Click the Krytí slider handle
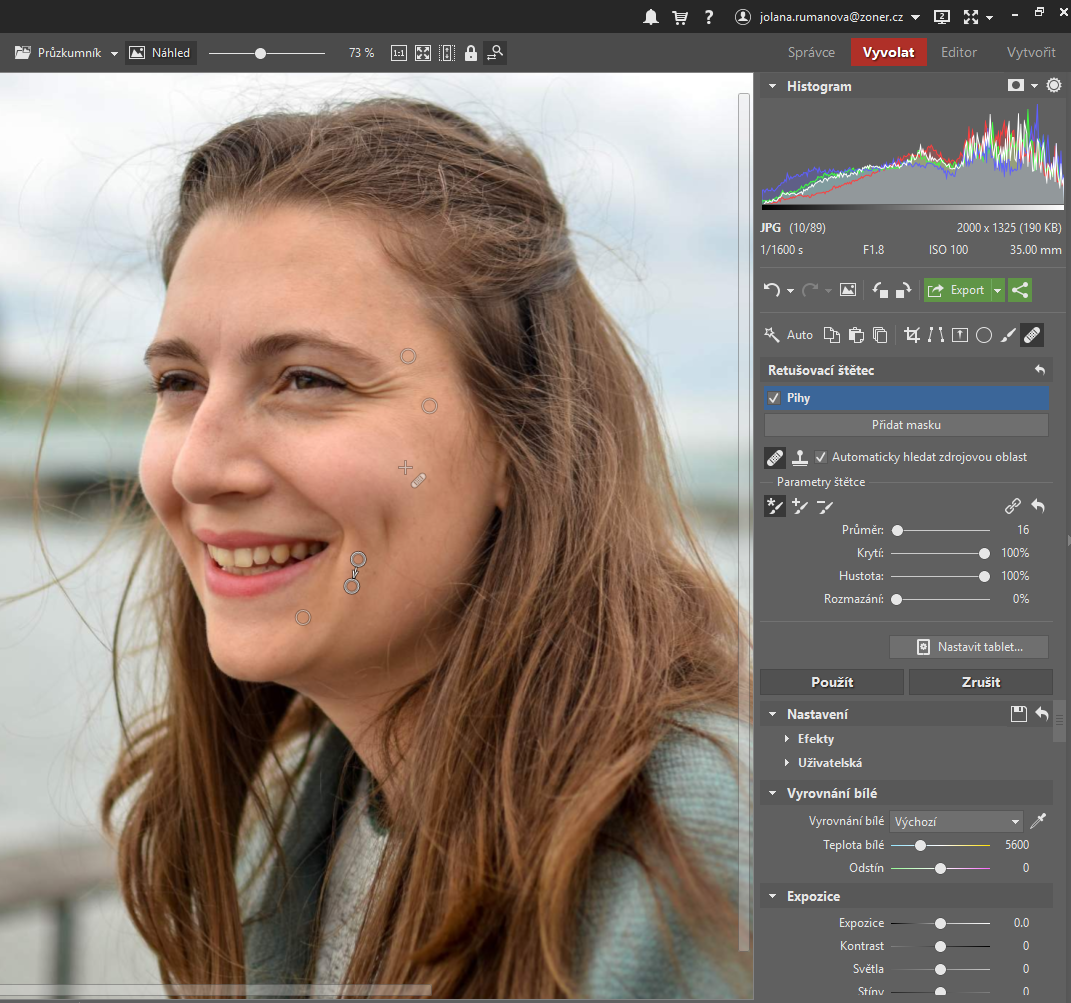The width and height of the screenshot is (1071, 1003). tap(984, 553)
